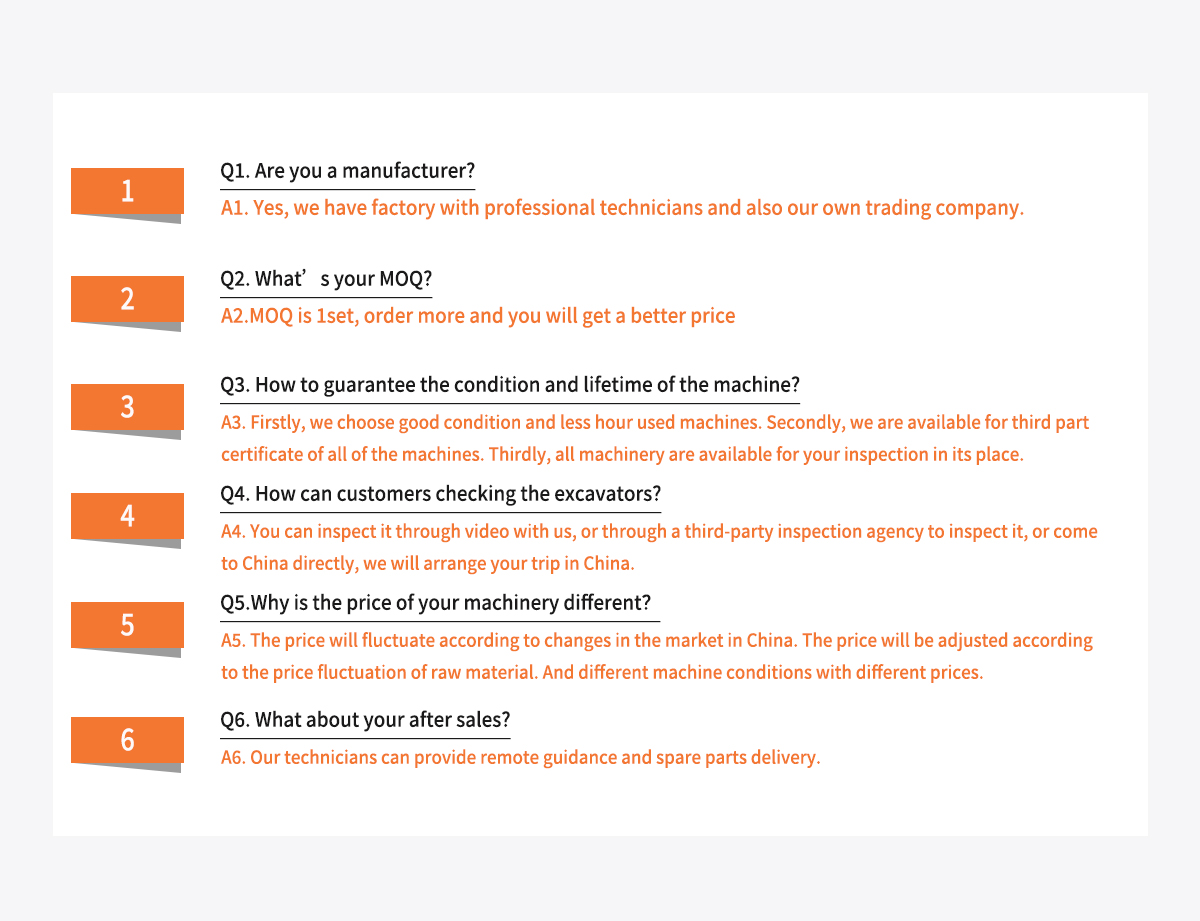
Task: Click answer A6 about remote guidance
Action: tap(520, 758)
